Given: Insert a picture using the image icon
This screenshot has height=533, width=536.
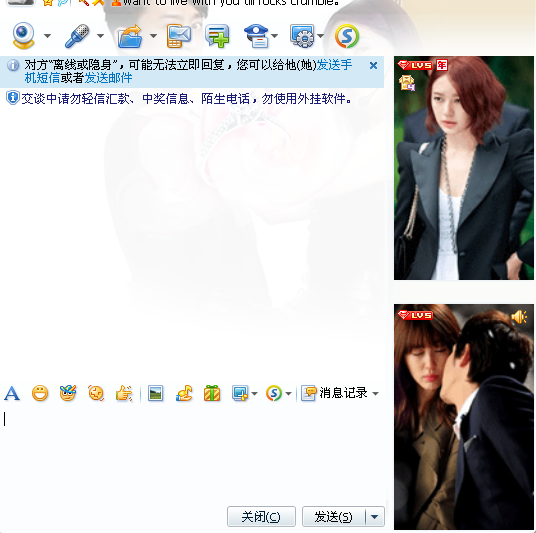Looking at the screenshot, I should pos(156,393).
